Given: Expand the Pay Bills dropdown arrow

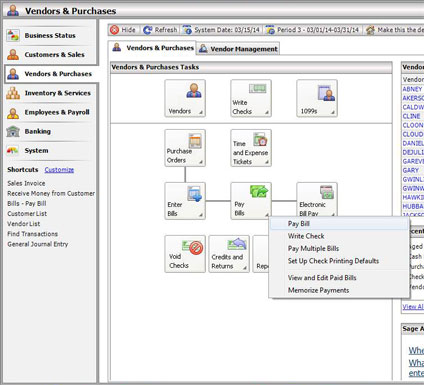Looking at the screenshot, I should coord(267,215).
